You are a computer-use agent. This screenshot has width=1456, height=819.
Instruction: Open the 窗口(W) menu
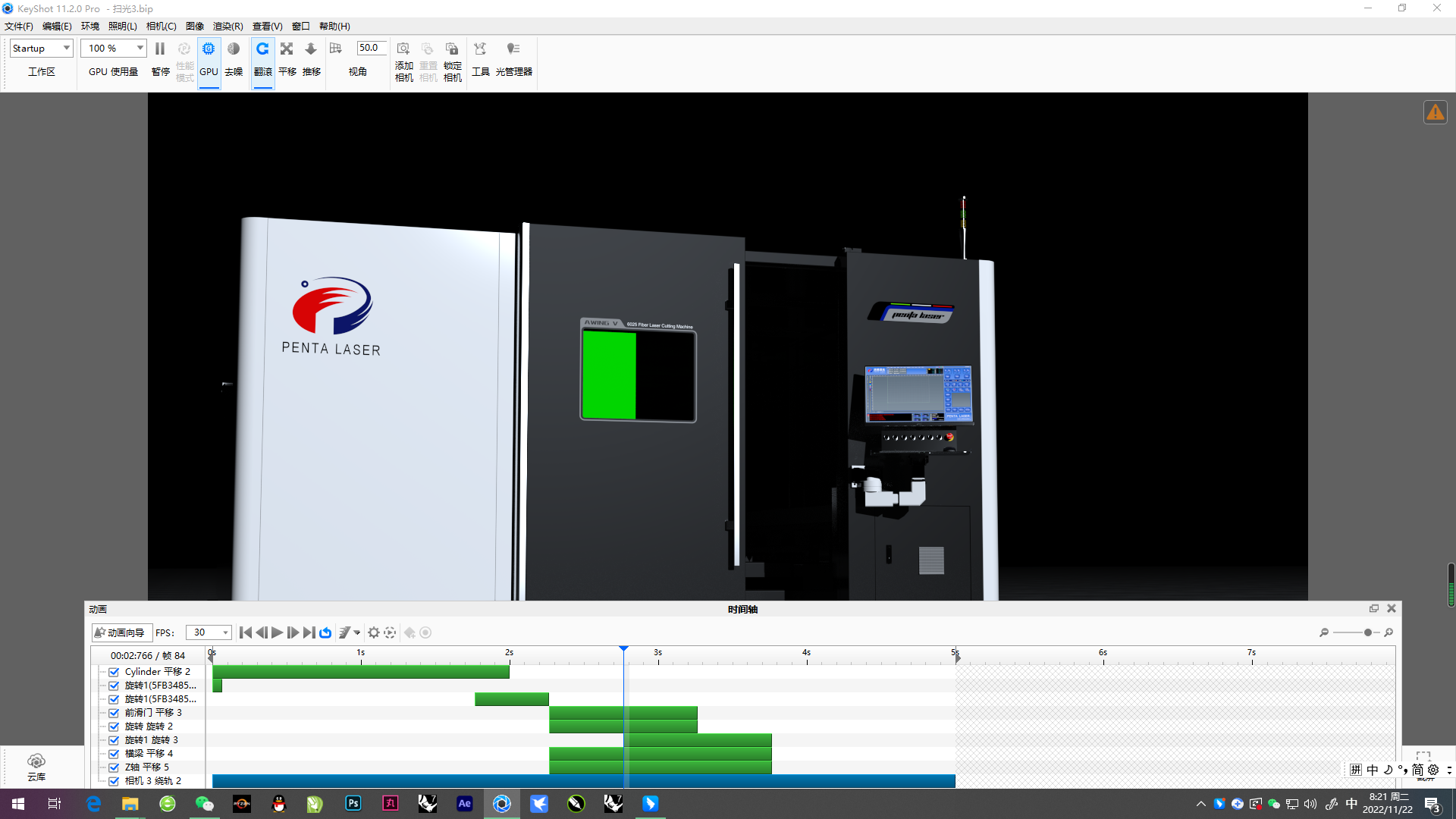pos(301,25)
